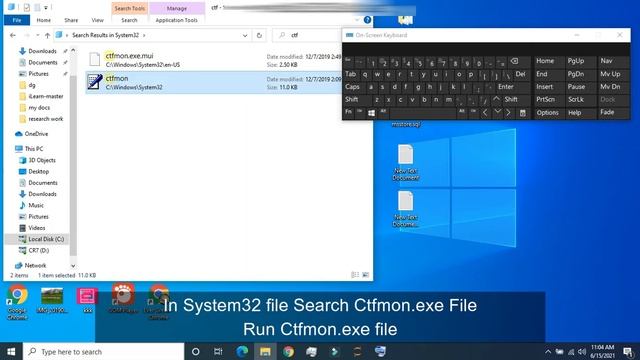Open Desktop under This PC
Viewport: 640px width, 360px height.
point(38,171)
